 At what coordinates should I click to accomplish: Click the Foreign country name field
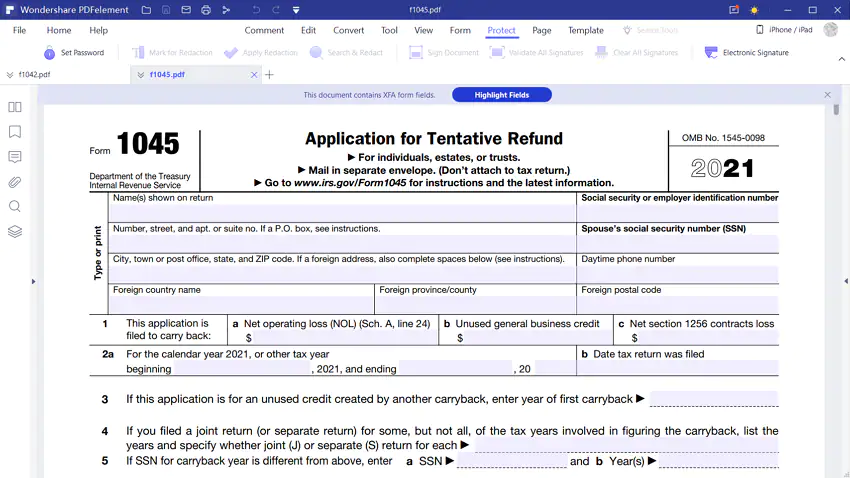pos(241,305)
